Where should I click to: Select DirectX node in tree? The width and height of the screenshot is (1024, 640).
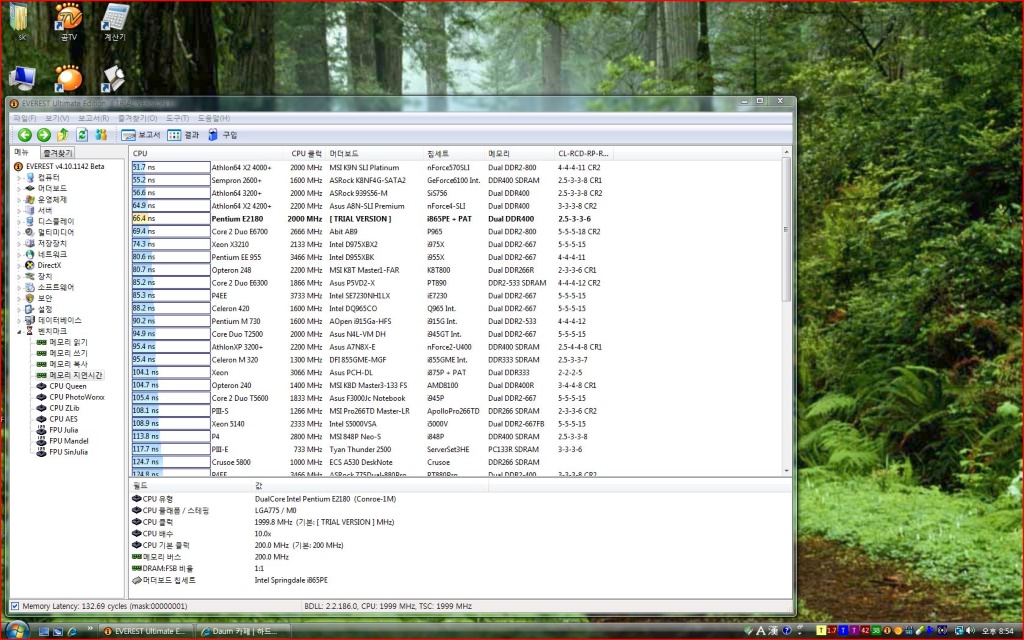point(43,265)
